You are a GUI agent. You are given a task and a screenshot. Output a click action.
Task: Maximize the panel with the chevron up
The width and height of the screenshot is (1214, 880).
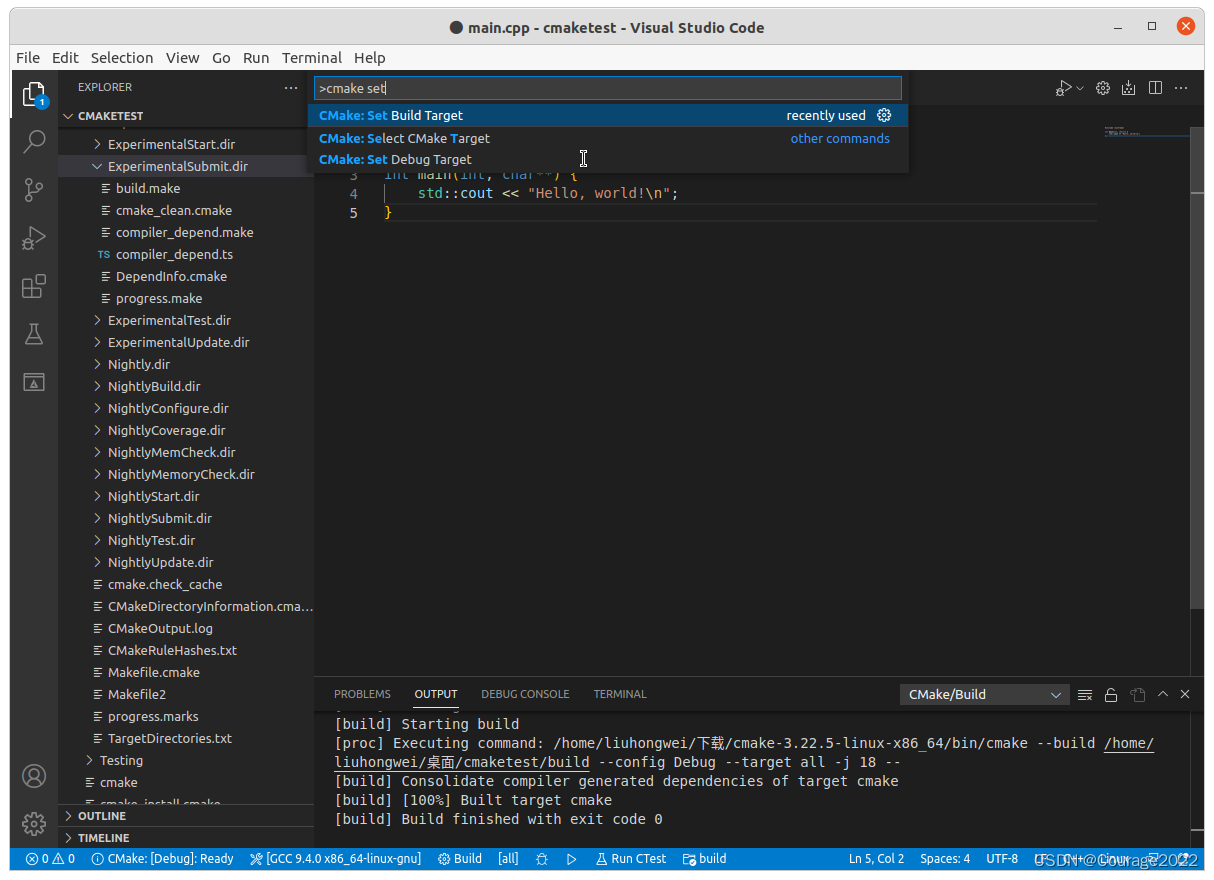click(x=1163, y=694)
